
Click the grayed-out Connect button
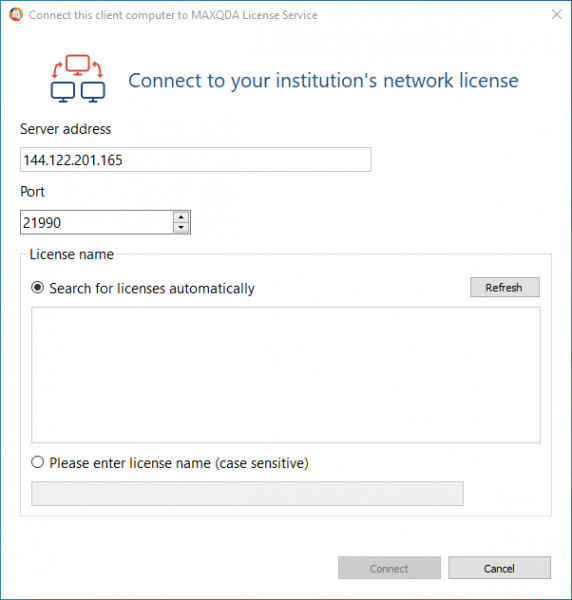point(389,568)
